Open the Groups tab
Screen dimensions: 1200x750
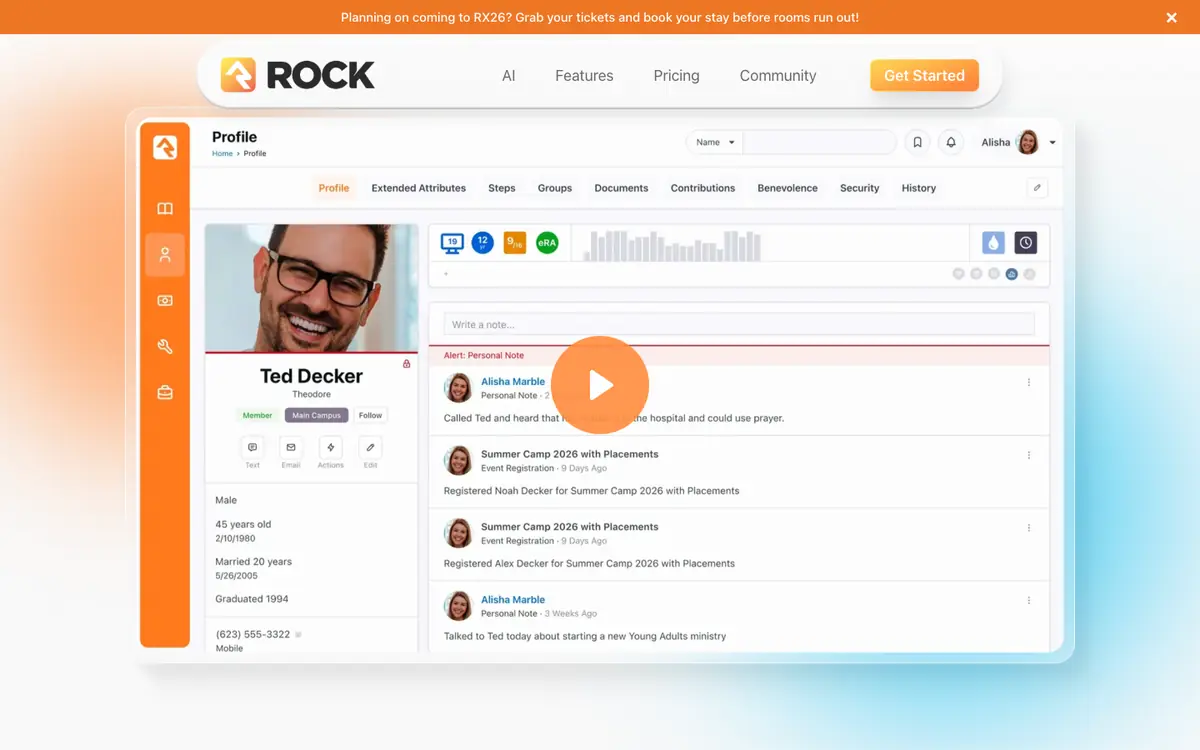point(555,188)
